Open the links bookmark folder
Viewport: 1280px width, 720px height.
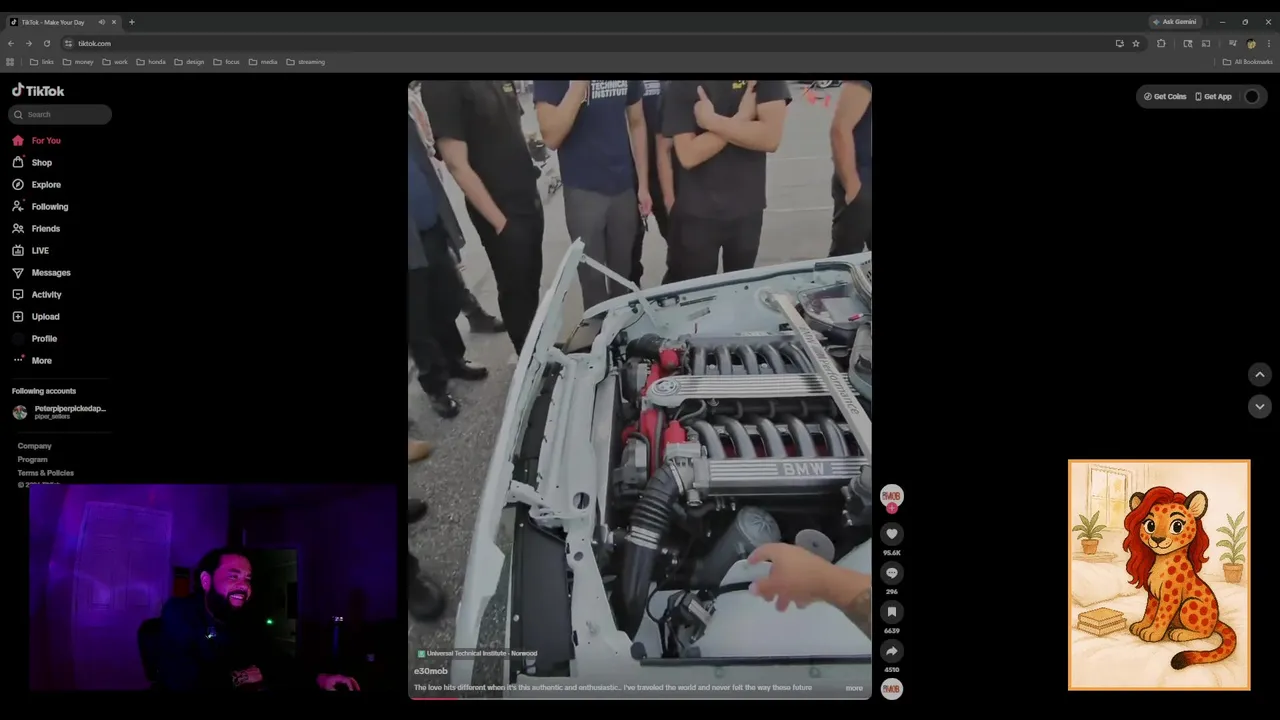click(42, 62)
